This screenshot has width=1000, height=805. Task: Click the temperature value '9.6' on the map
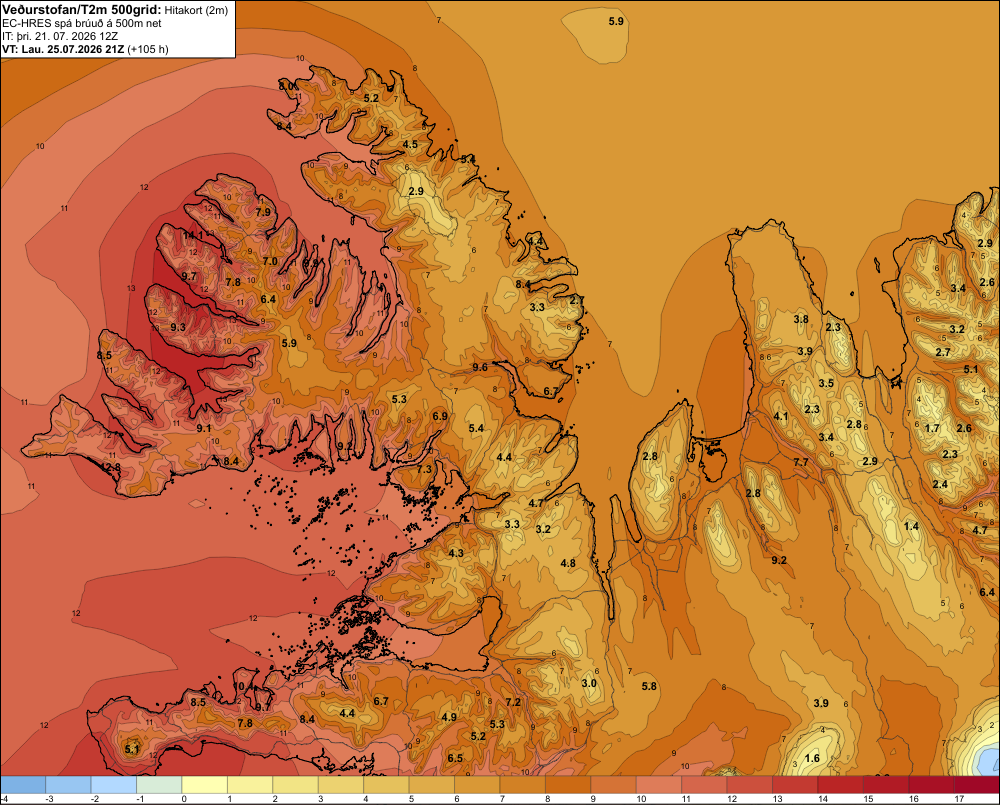point(480,367)
